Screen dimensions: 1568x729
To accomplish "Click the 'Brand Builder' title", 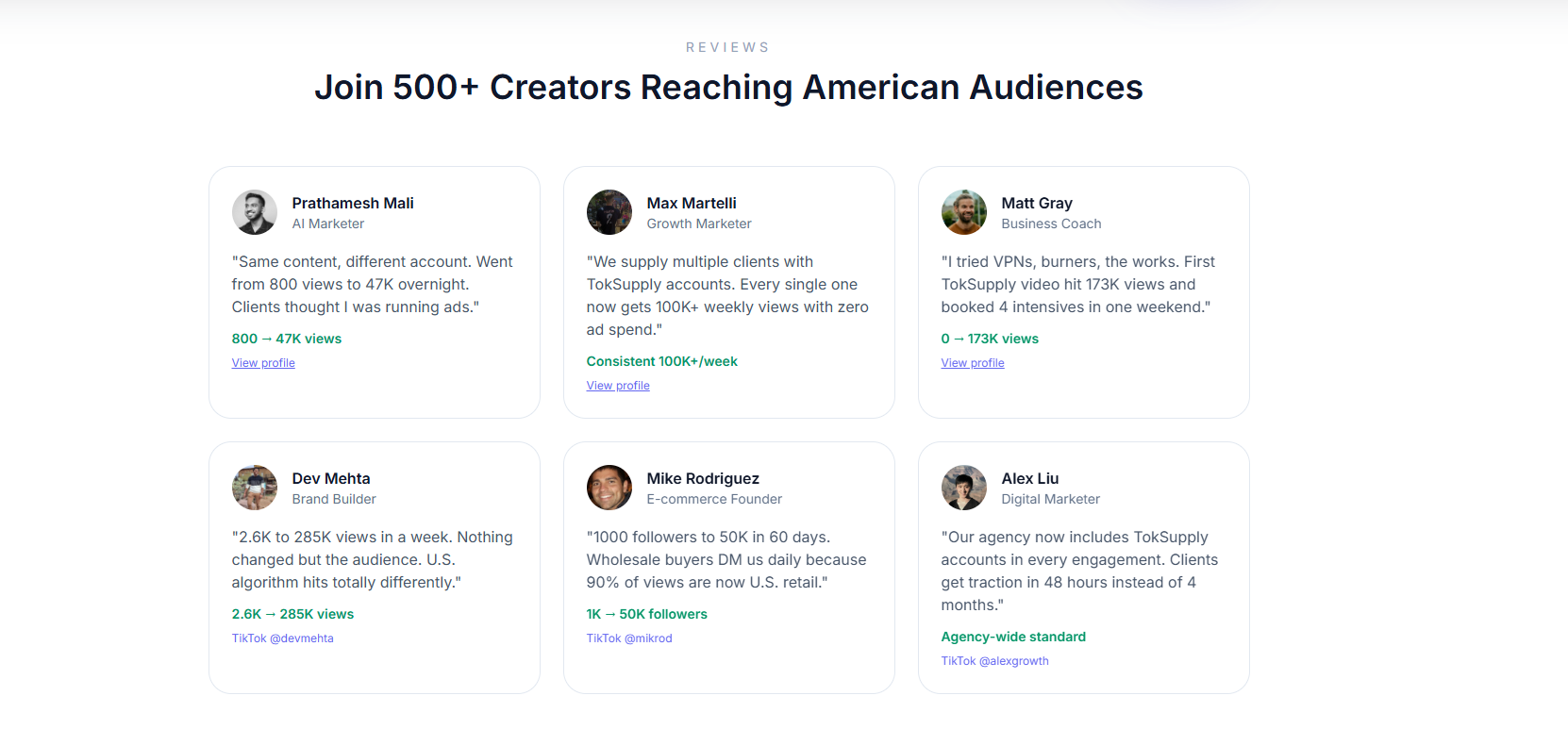I will pyautogui.click(x=334, y=499).
